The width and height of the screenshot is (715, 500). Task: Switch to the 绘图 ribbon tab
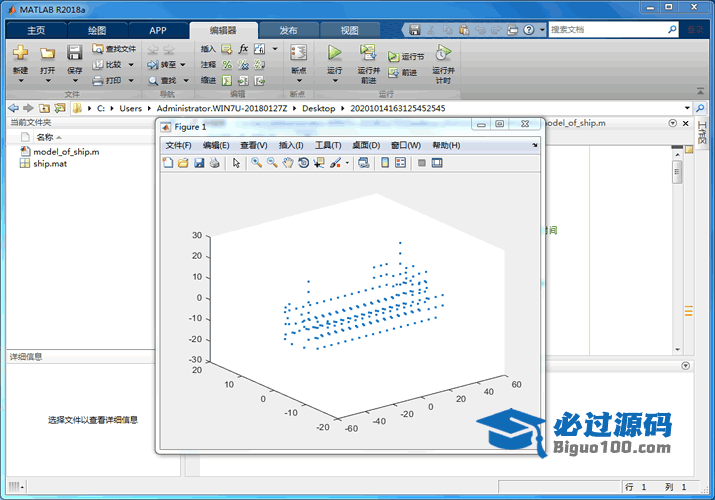(97, 30)
